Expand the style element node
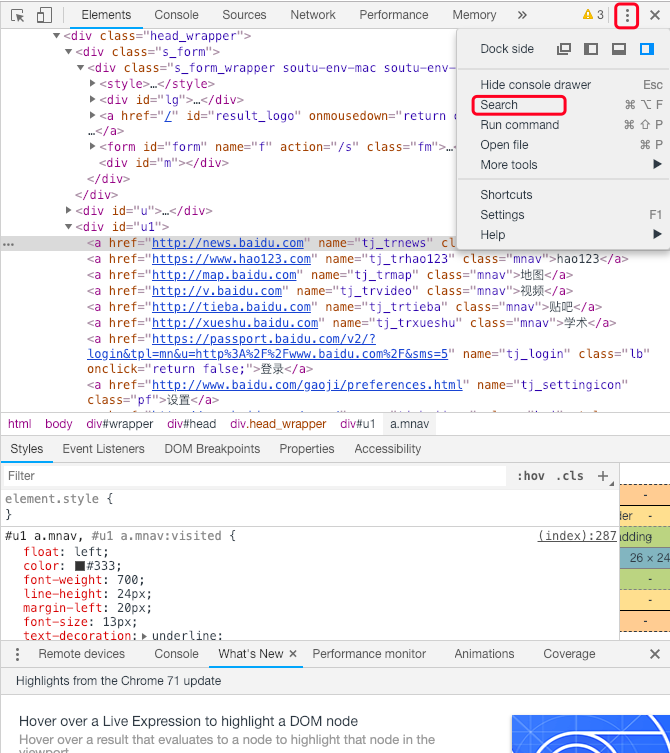 pos(93,83)
